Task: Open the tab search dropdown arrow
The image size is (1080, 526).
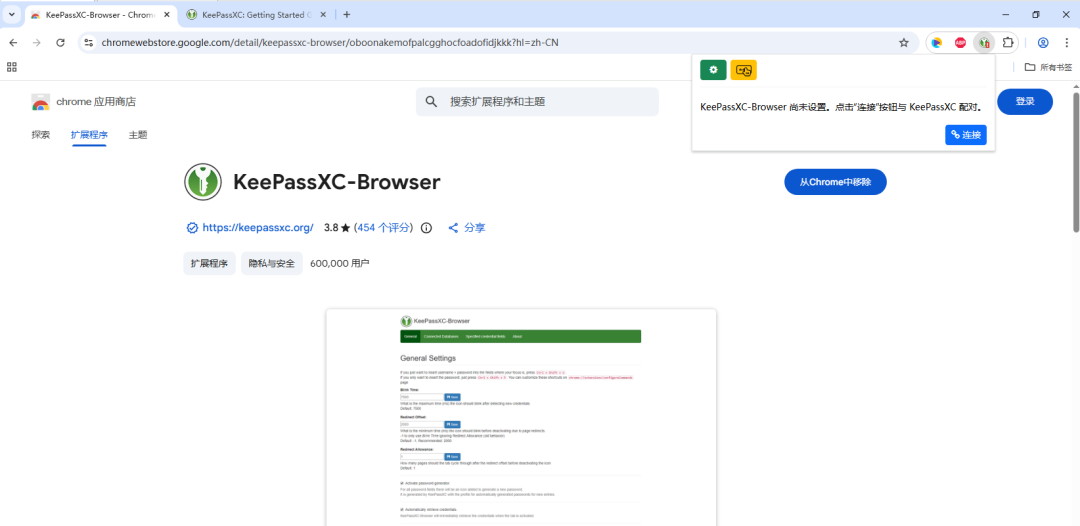Action: click(11, 14)
